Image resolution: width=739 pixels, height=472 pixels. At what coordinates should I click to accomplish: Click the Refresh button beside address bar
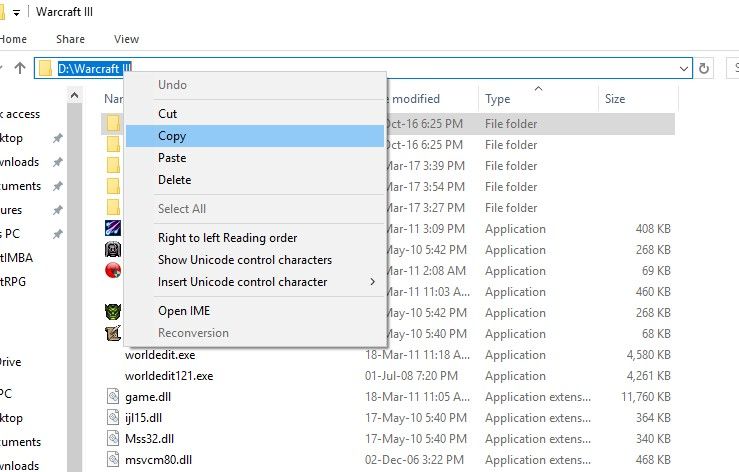(x=704, y=69)
